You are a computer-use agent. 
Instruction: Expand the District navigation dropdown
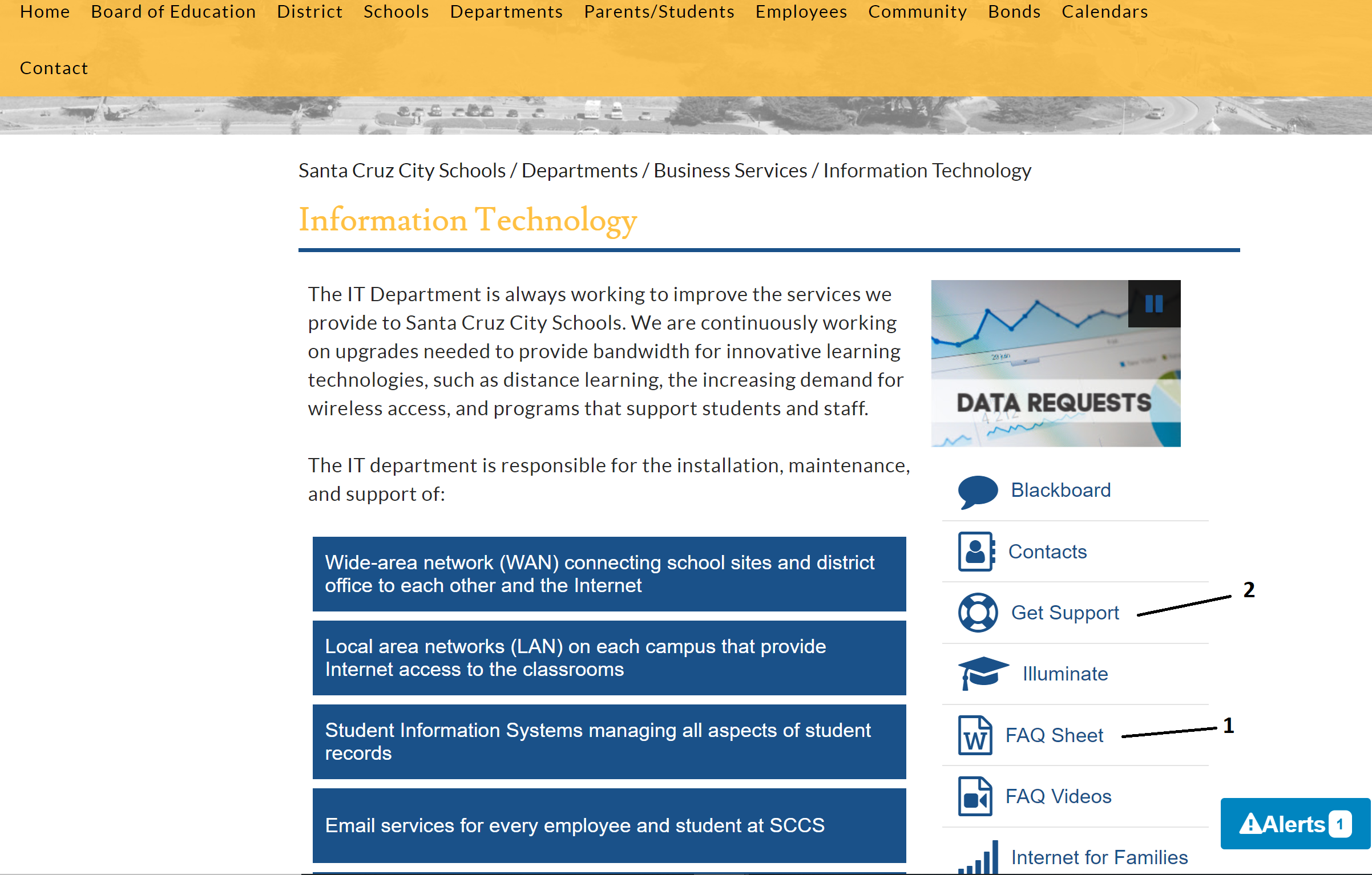pyautogui.click(x=309, y=12)
